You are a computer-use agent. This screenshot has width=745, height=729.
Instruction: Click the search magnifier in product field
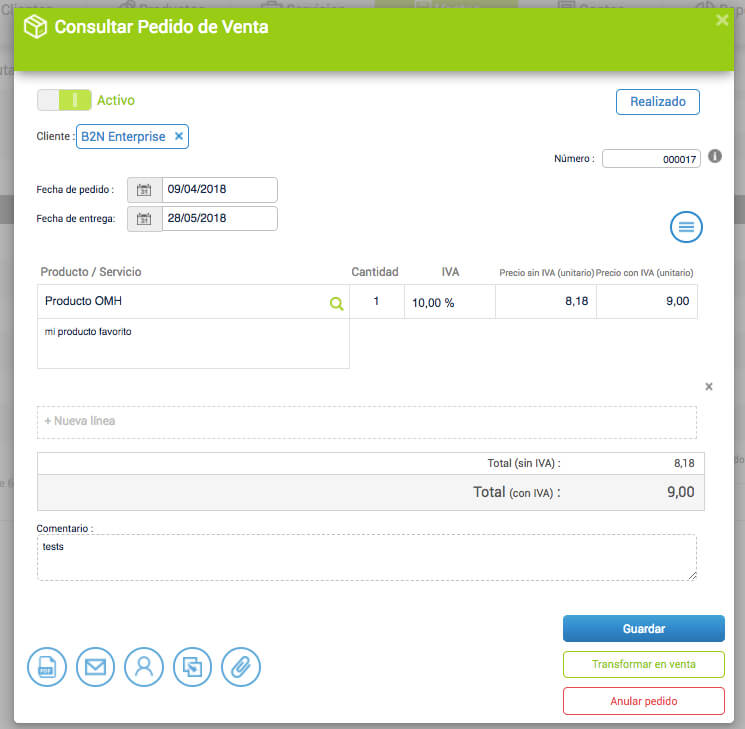pos(336,303)
